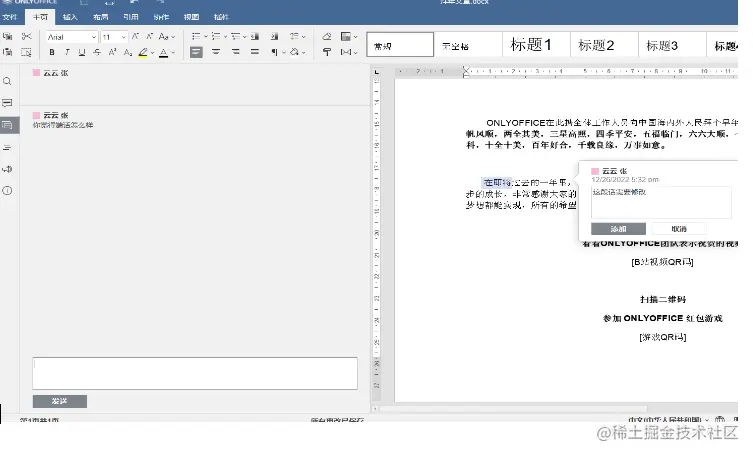Image resolution: width=753 pixels, height=456 pixels.
Task: Click the chat message input box
Action: [195, 373]
